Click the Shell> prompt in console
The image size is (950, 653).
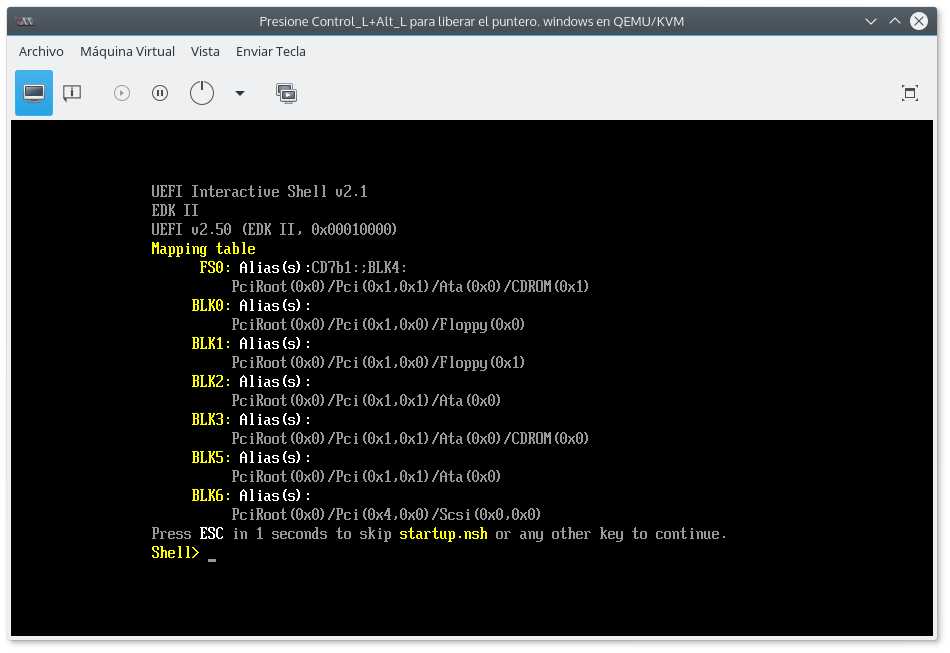point(175,552)
